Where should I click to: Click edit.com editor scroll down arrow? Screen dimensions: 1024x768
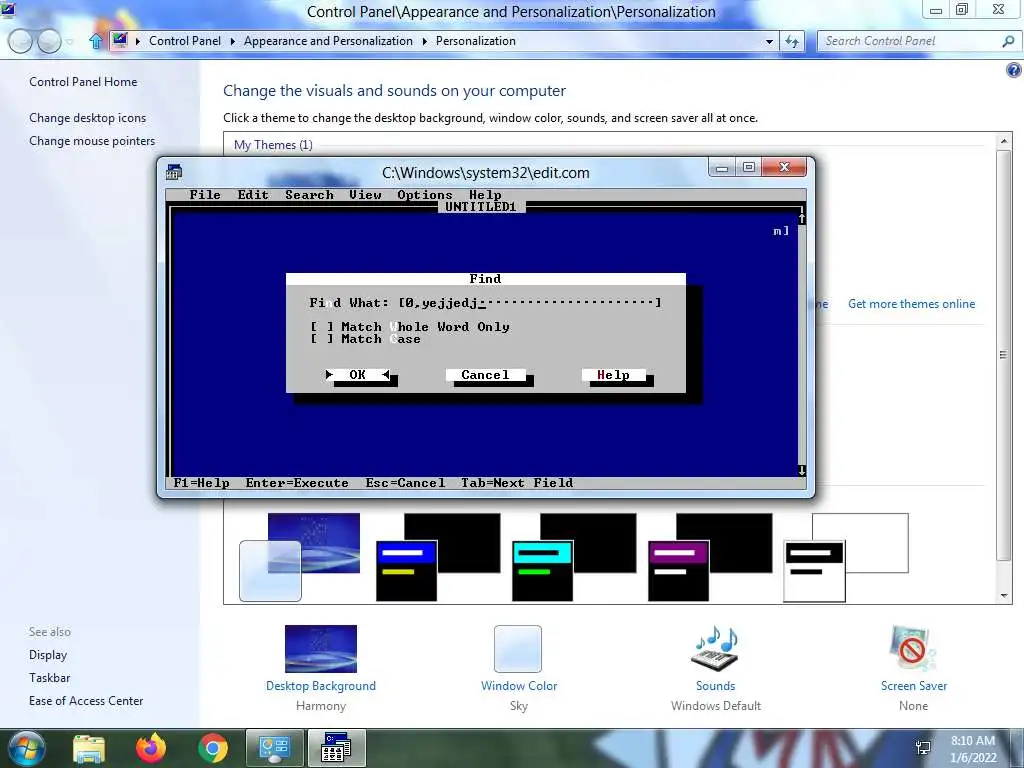[x=802, y=470]
